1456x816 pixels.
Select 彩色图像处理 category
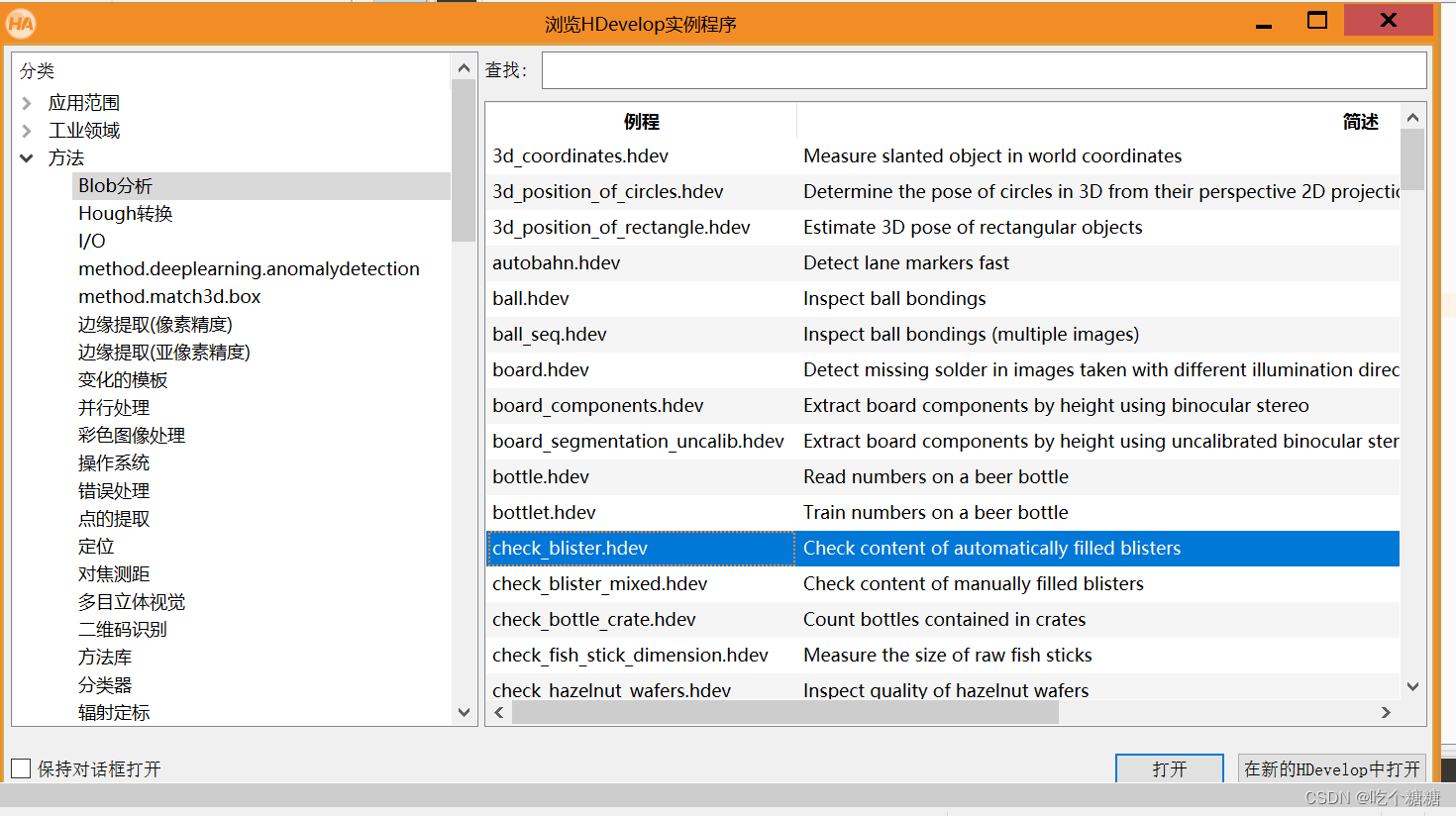pyautogui.click(x=132, y=436)
